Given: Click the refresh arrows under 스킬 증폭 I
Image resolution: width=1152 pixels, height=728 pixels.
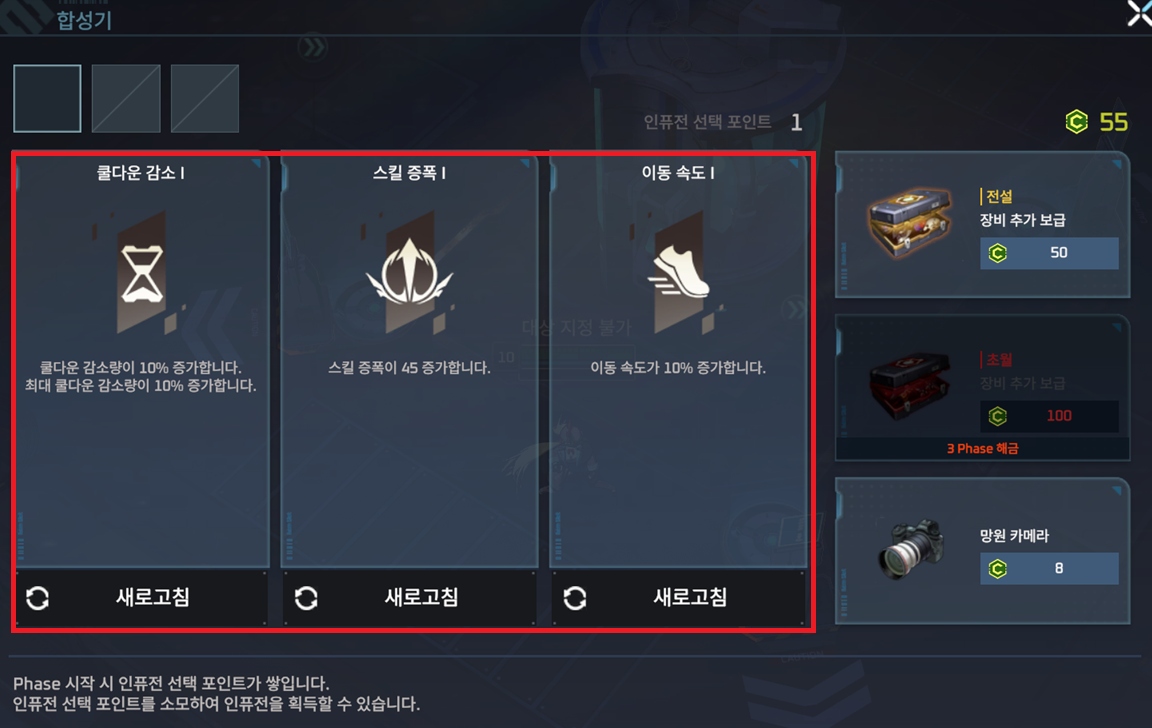Looking at the screenshot, I should 306,598.
